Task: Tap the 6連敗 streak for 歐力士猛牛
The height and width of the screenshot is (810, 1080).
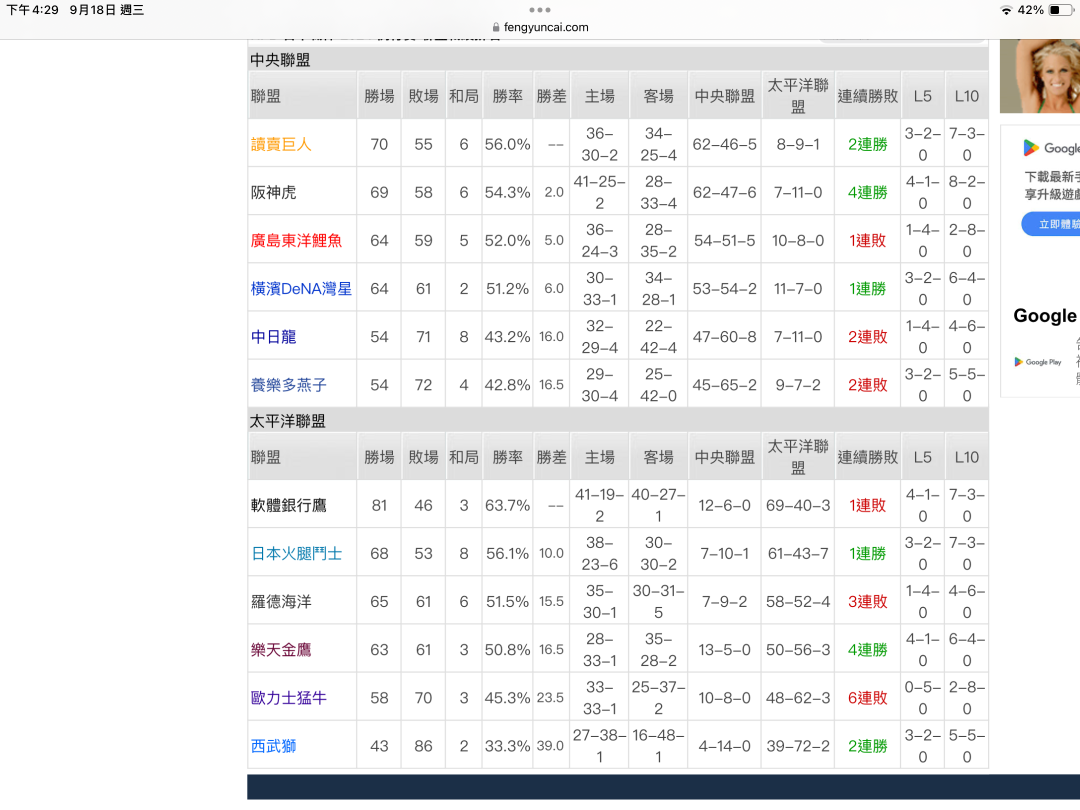Action: (868, 698)
